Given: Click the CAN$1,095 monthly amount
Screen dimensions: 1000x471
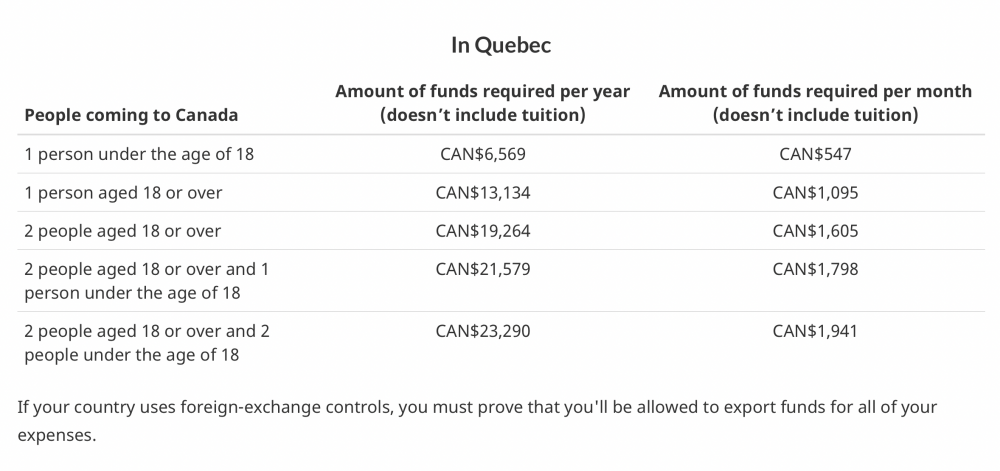Looking at the screenshot, I should pos(815,192).
